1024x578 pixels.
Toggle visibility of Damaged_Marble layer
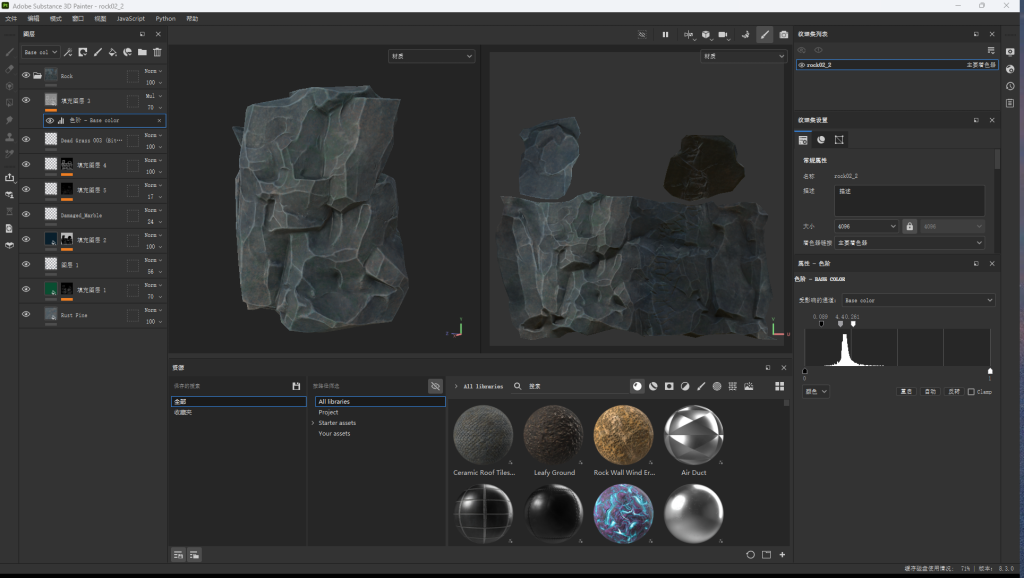click(x=26, y=214)
